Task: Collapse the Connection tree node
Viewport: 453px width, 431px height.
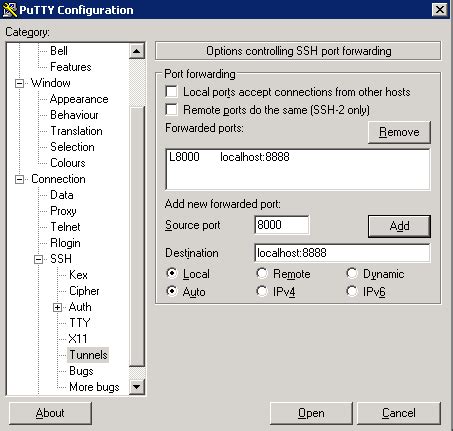Action: [20, 179]
